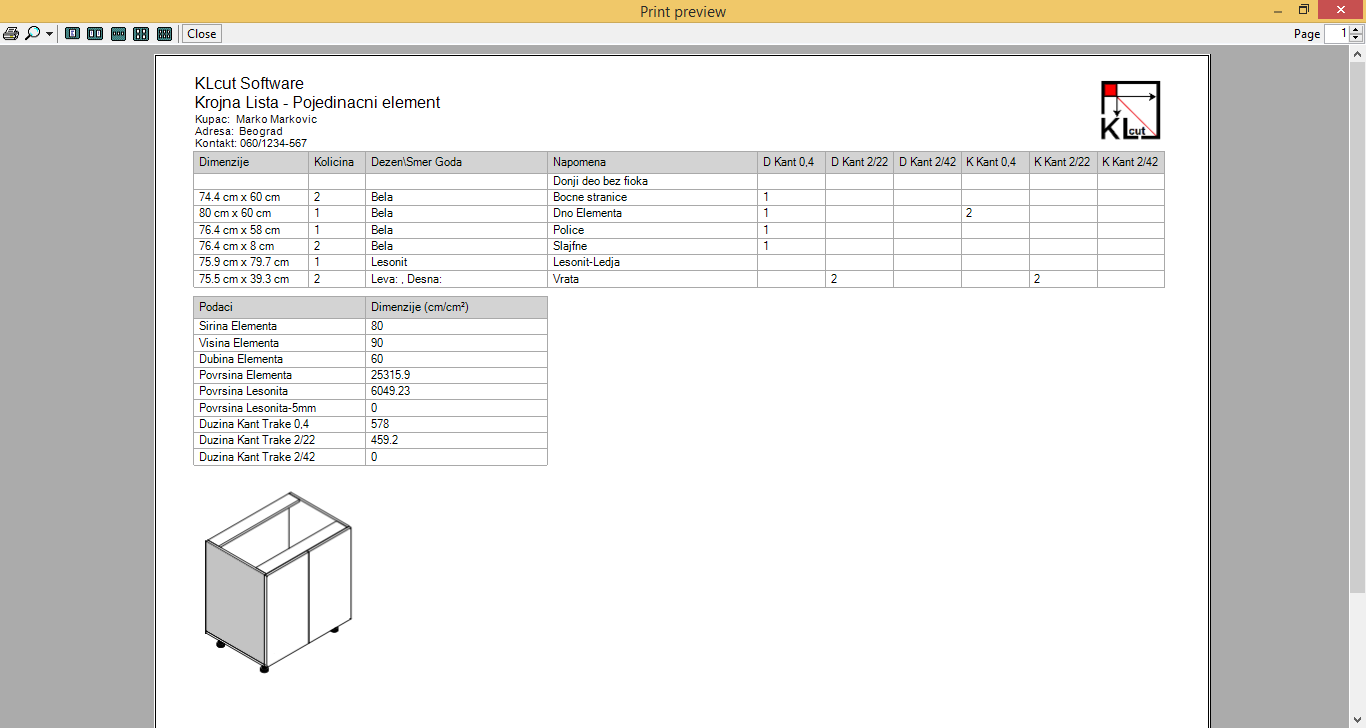The width and height of the screenshot is (1366, 728).
Task: Increase page number with up arrow
Action: (1355, 30)
